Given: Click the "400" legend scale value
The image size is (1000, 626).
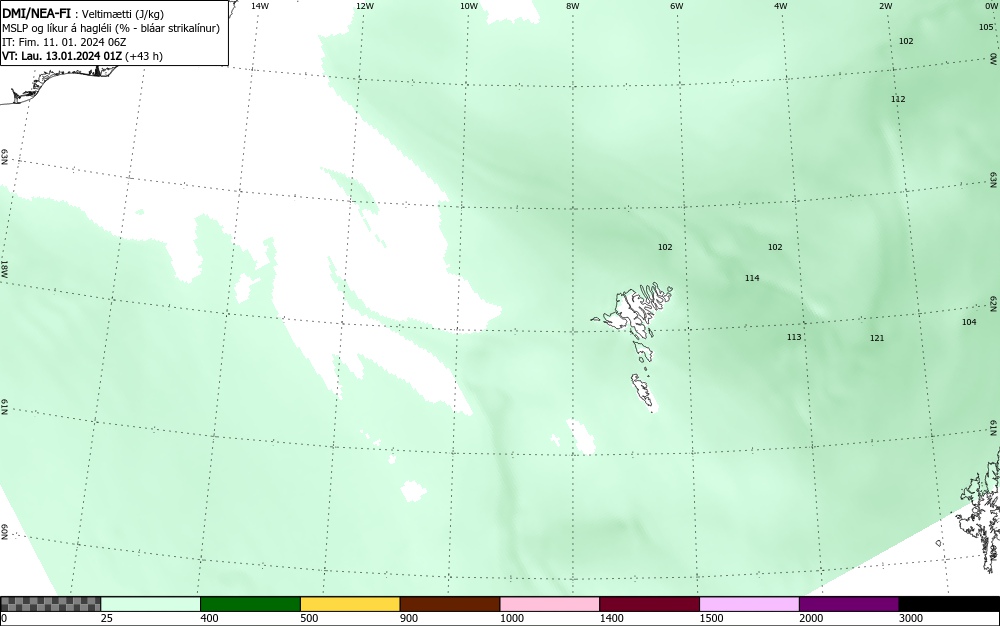Looking at the screenshot, I should pos(209,618).
